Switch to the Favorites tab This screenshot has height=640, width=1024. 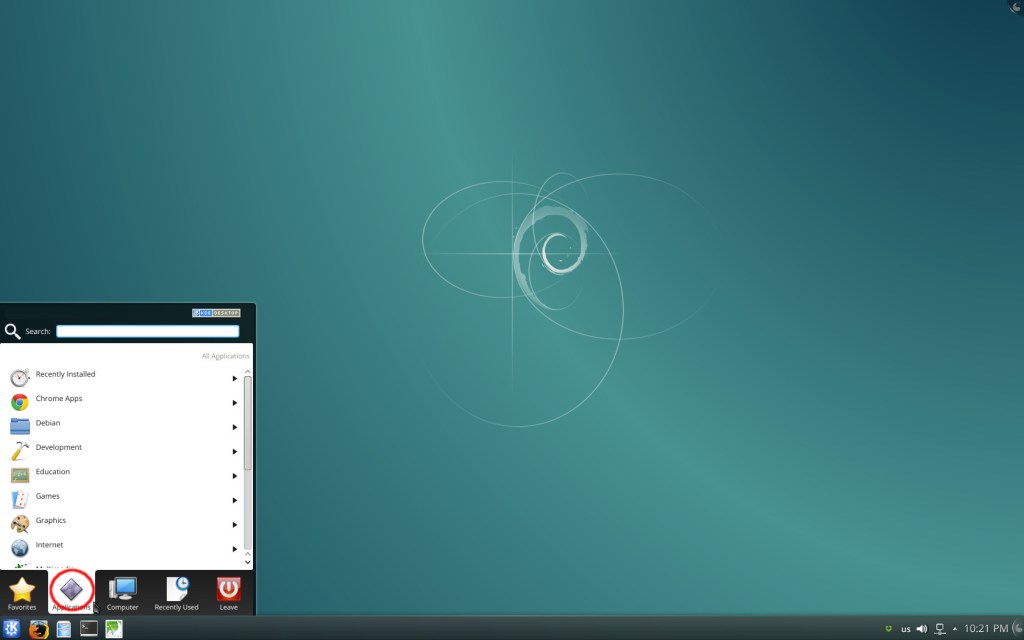tap(21, 592)
